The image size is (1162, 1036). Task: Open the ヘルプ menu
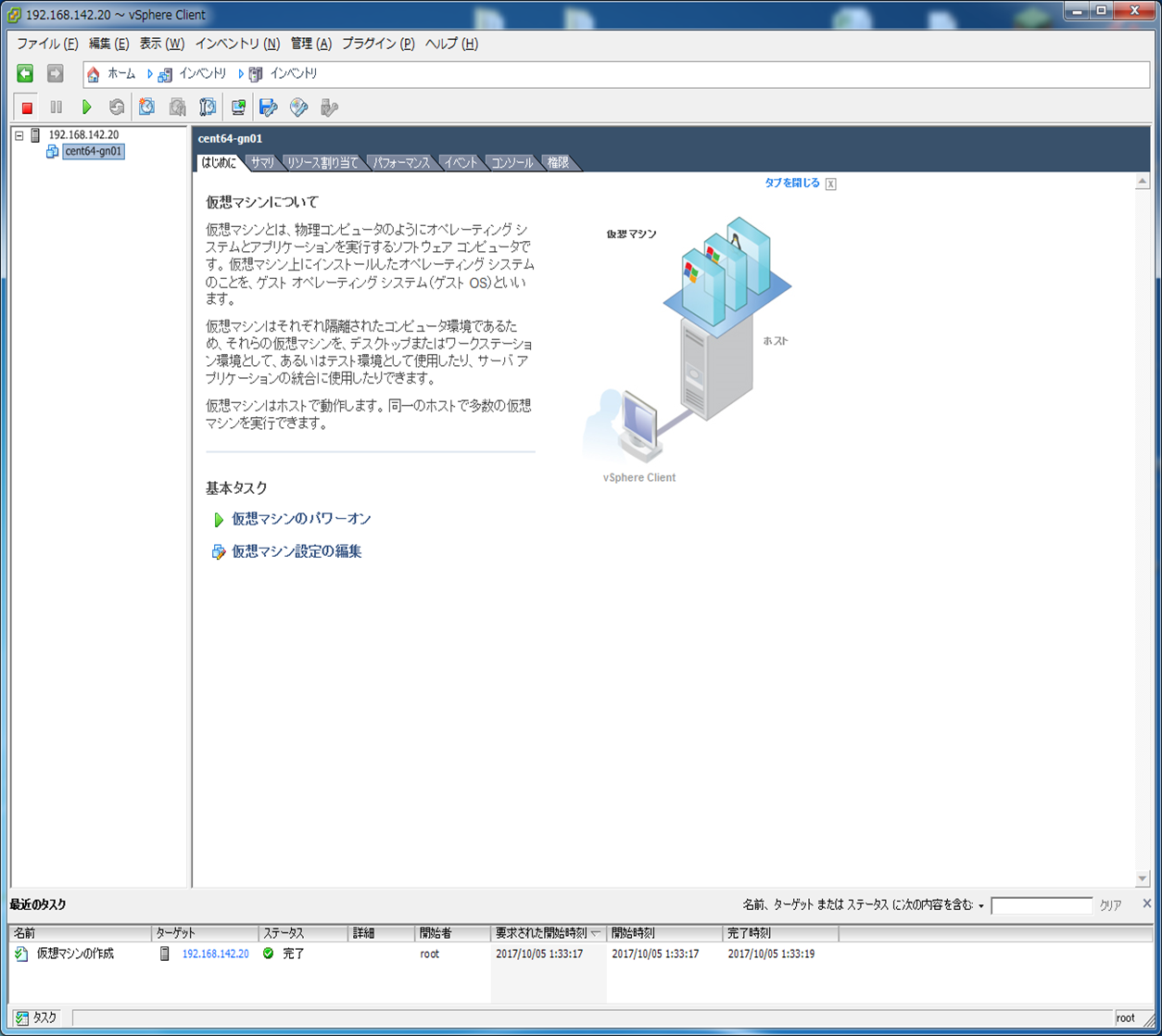tap(451, 44)
